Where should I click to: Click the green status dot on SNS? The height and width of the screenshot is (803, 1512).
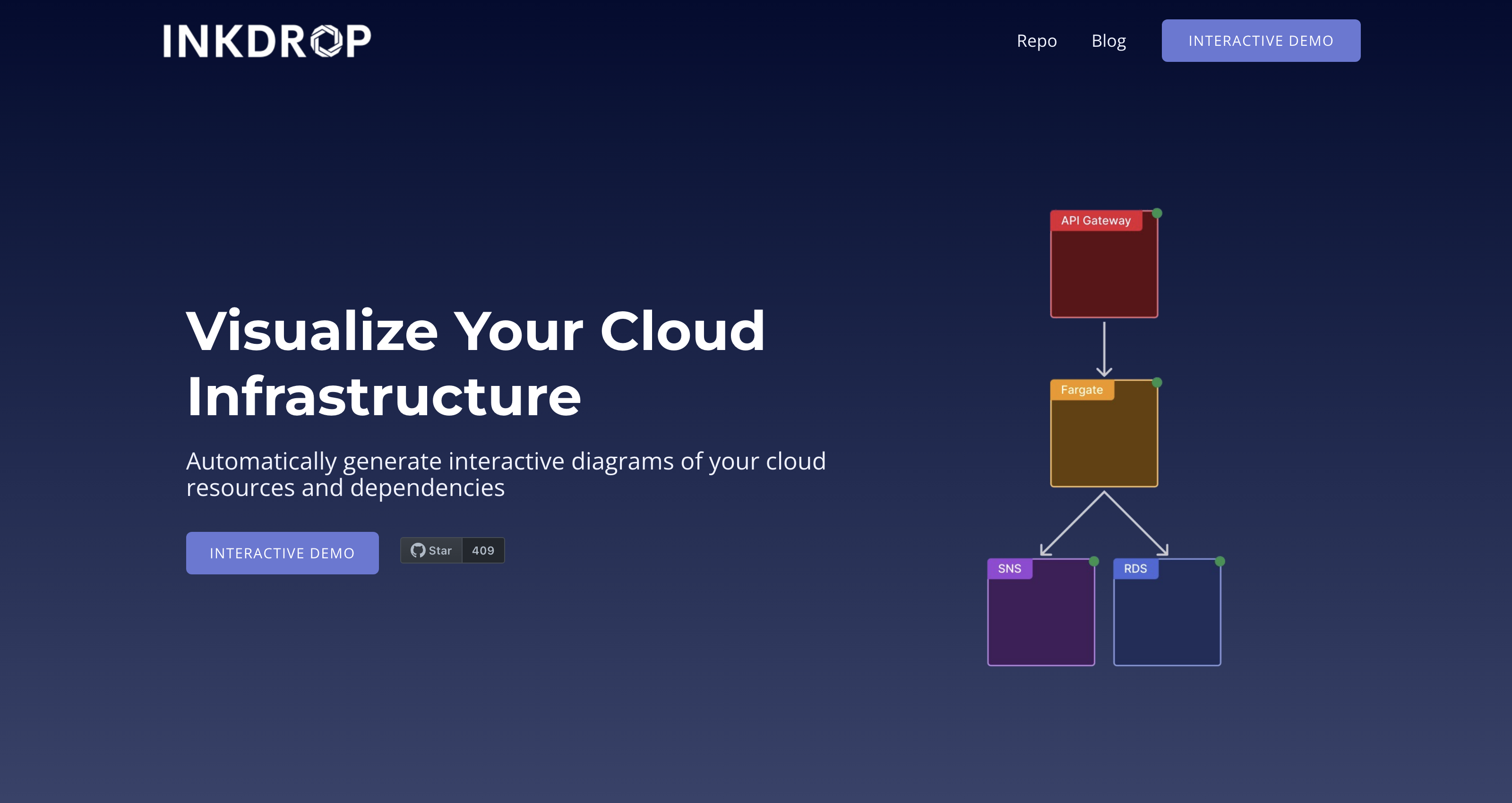click(x=1094, y=561)
